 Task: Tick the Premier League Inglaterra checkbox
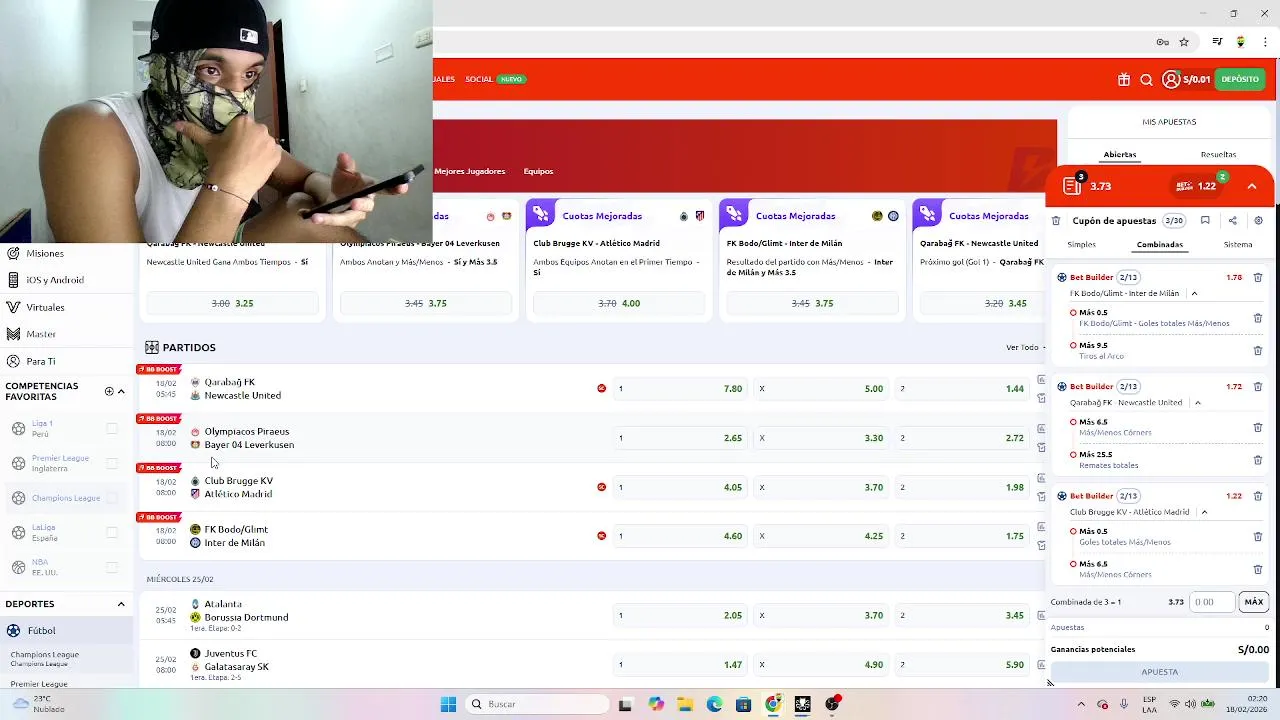tap(112, 464)
